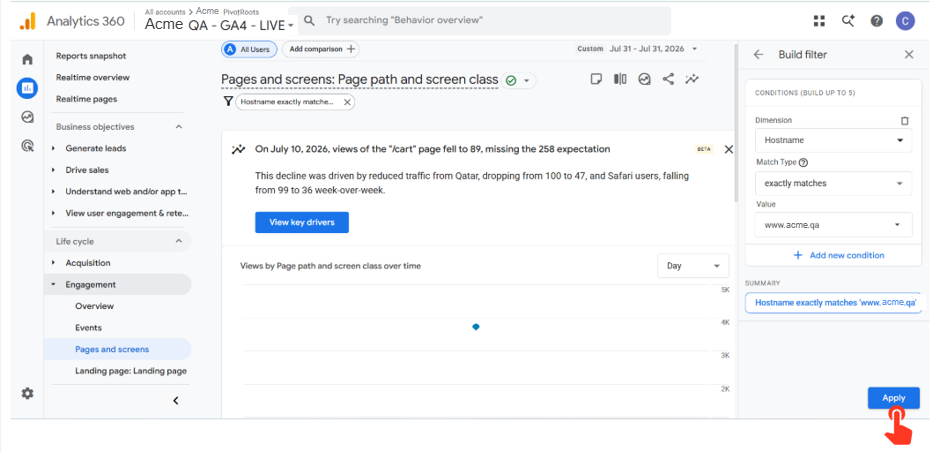Delete the Hostname condition with the trash icon

[x=905, y=120]
